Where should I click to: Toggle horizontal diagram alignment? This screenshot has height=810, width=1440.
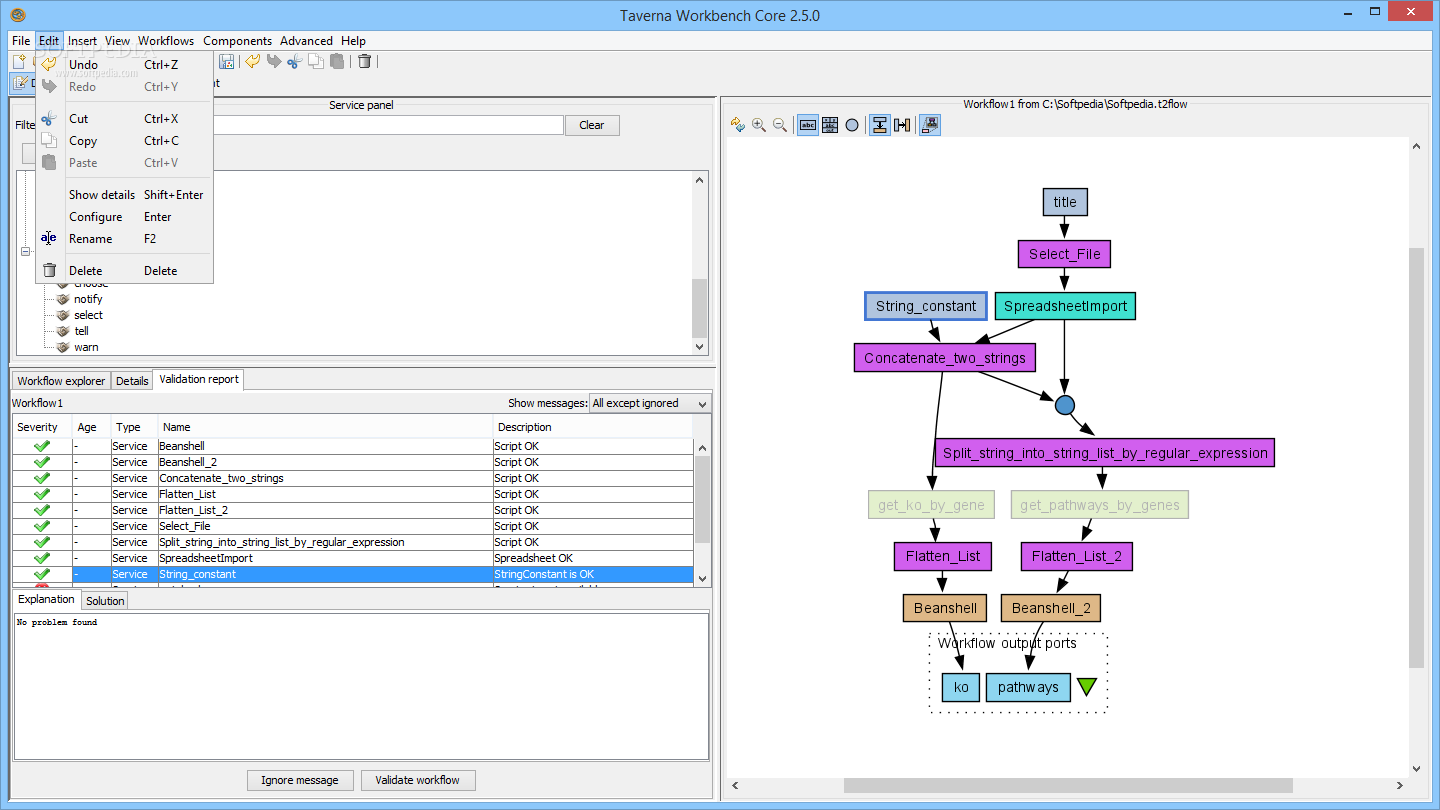(x=902, y=125)
